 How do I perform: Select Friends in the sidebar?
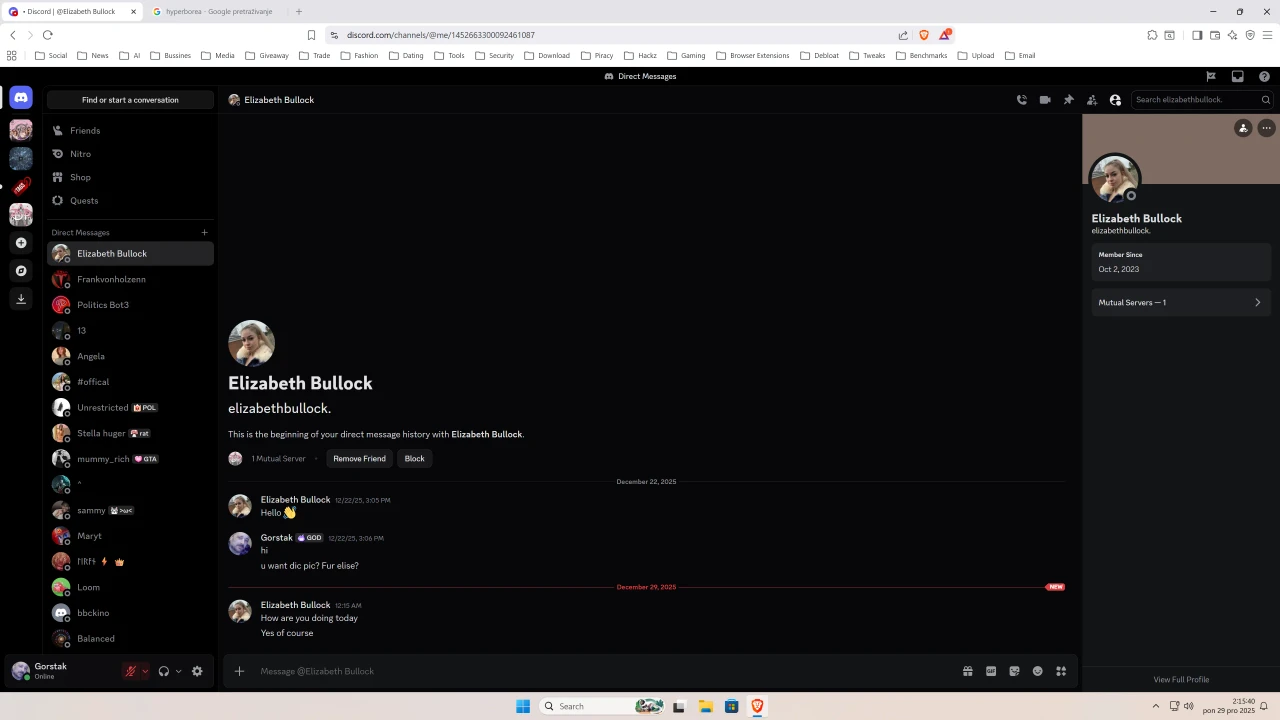[85, 130]
